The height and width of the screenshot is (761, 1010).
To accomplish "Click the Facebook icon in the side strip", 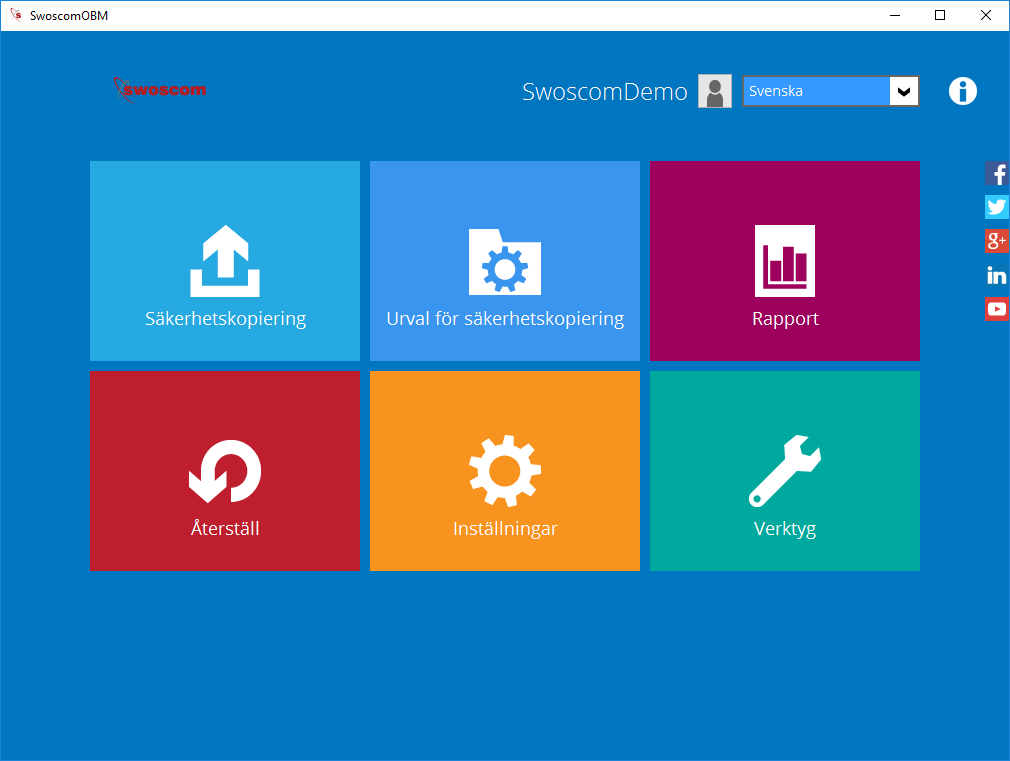I will [997, 174].
